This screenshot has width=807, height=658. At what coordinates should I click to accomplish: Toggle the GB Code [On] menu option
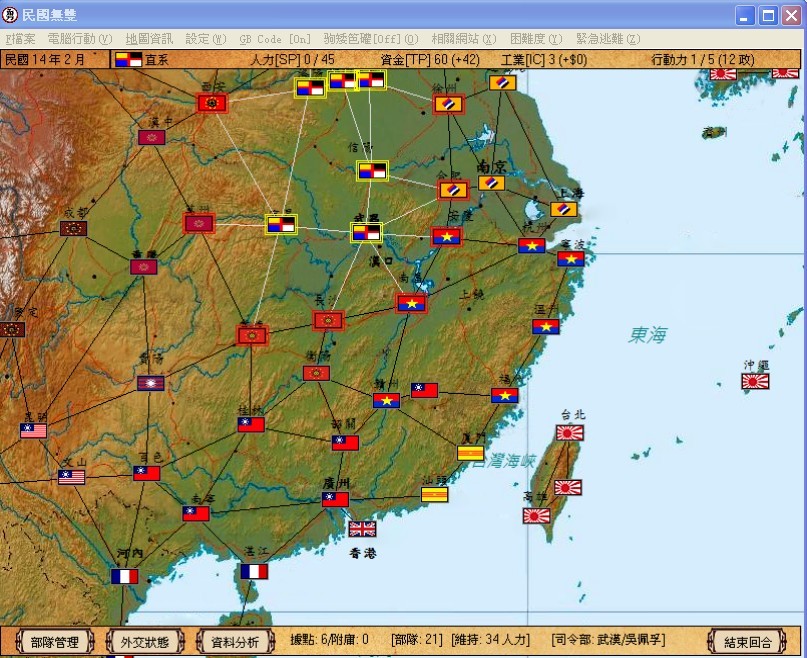[275, 39]
